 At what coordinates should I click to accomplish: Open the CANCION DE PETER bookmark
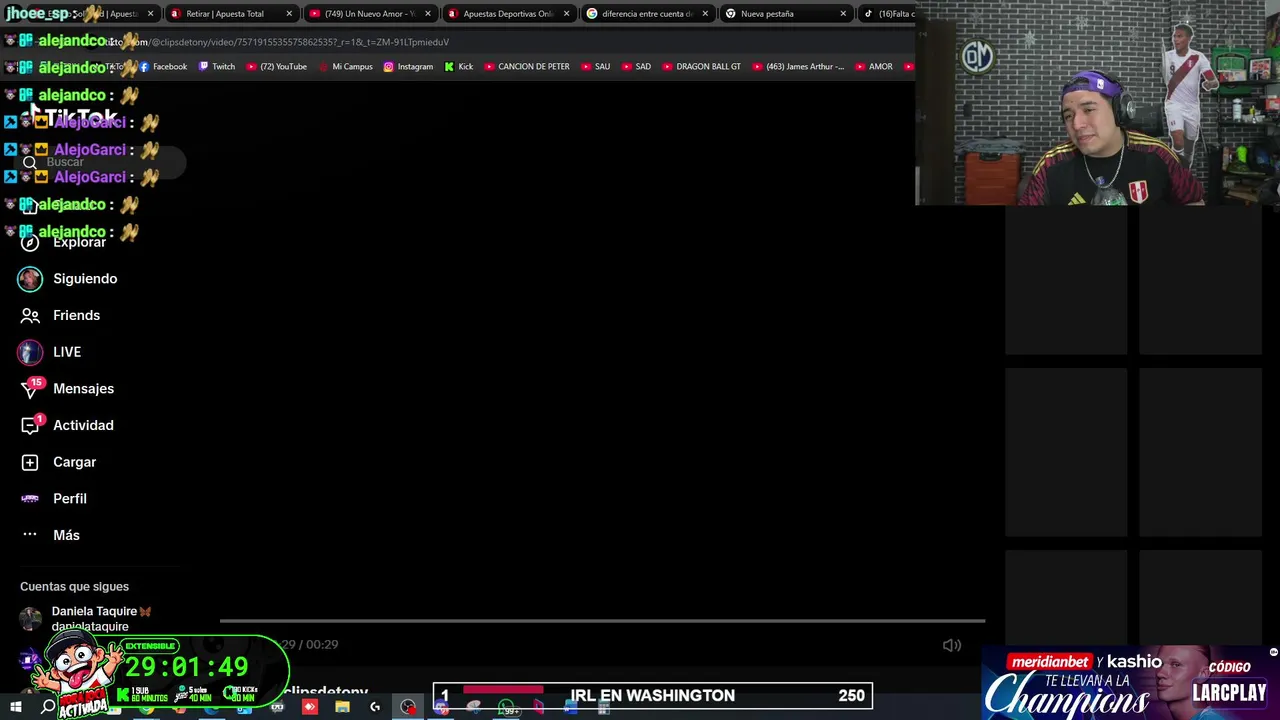click(527, 67)
